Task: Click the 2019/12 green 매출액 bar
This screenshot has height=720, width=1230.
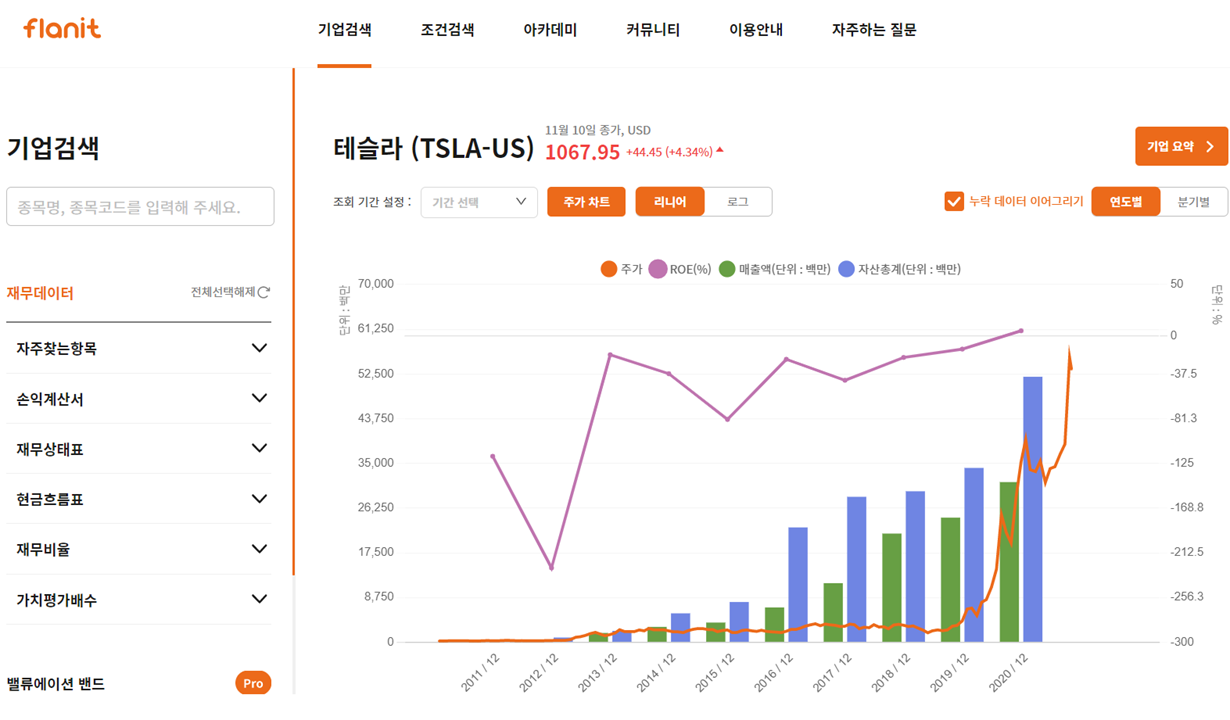Action: [950, 580]
